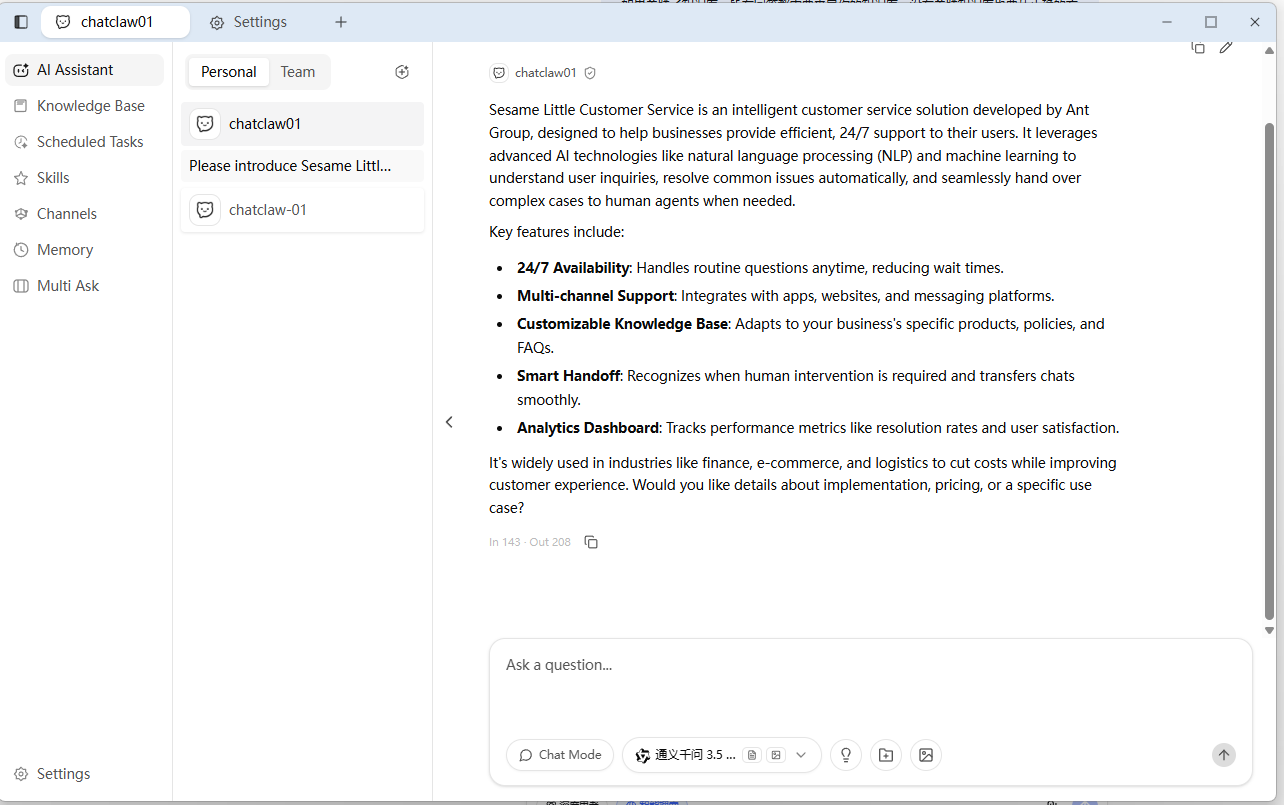Copy message using top-right copy icon

(1198, 46)
